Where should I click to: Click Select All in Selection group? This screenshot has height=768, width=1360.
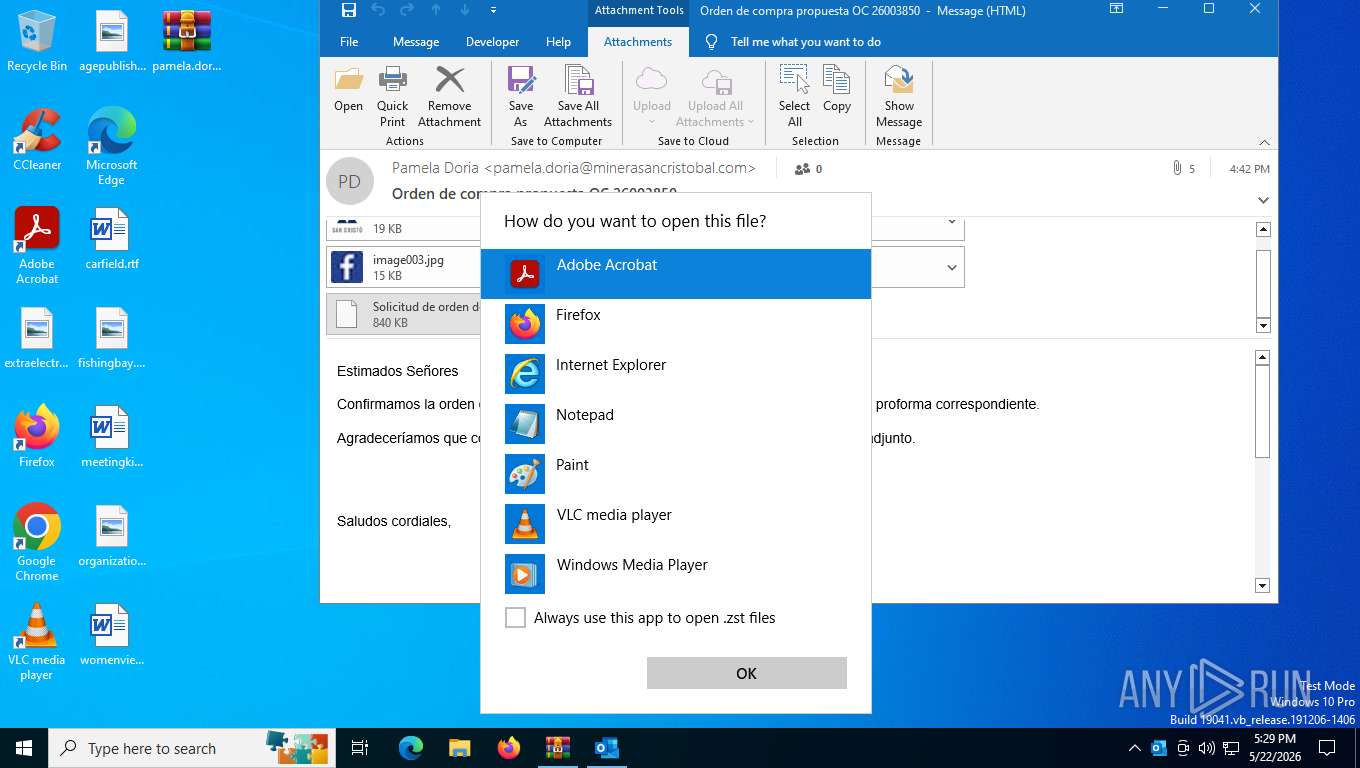tap(794, 97)
